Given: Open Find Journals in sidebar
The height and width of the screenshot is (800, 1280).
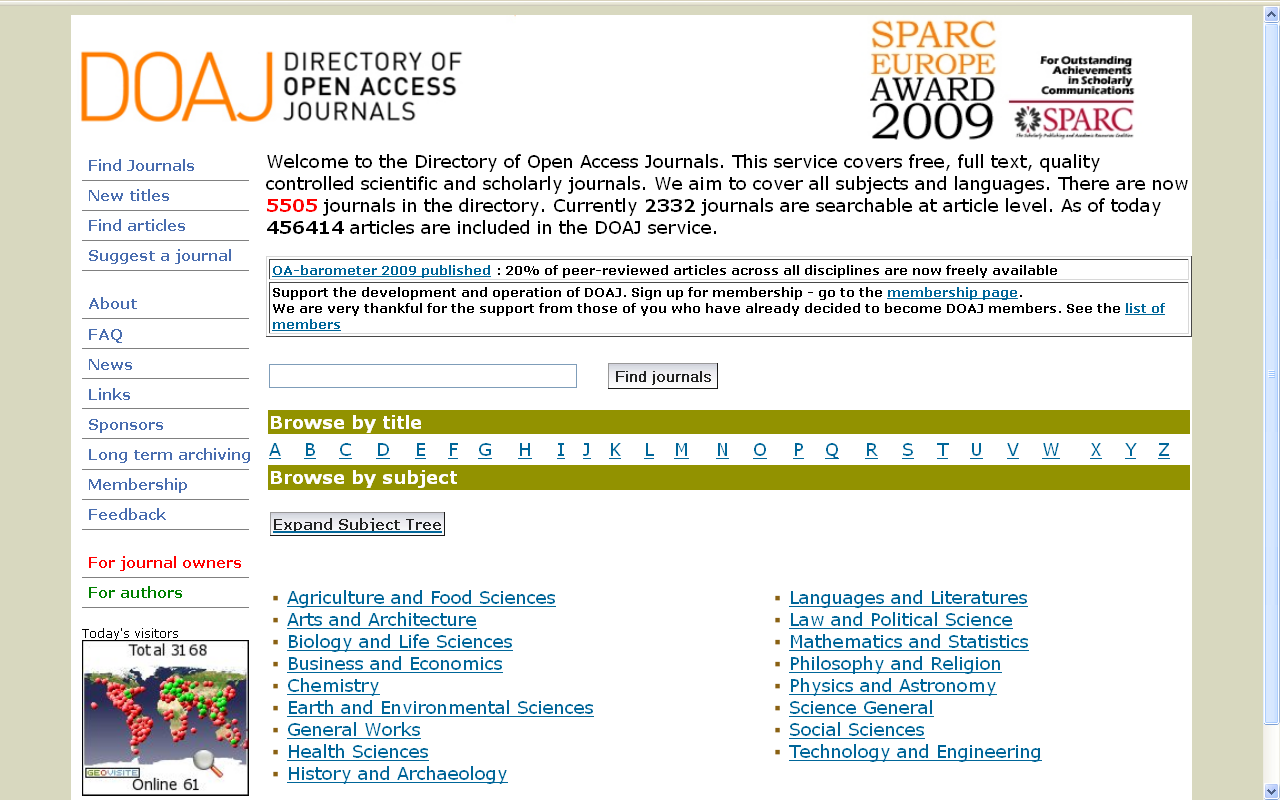Looking at the screenshot, I should point(141,166).
